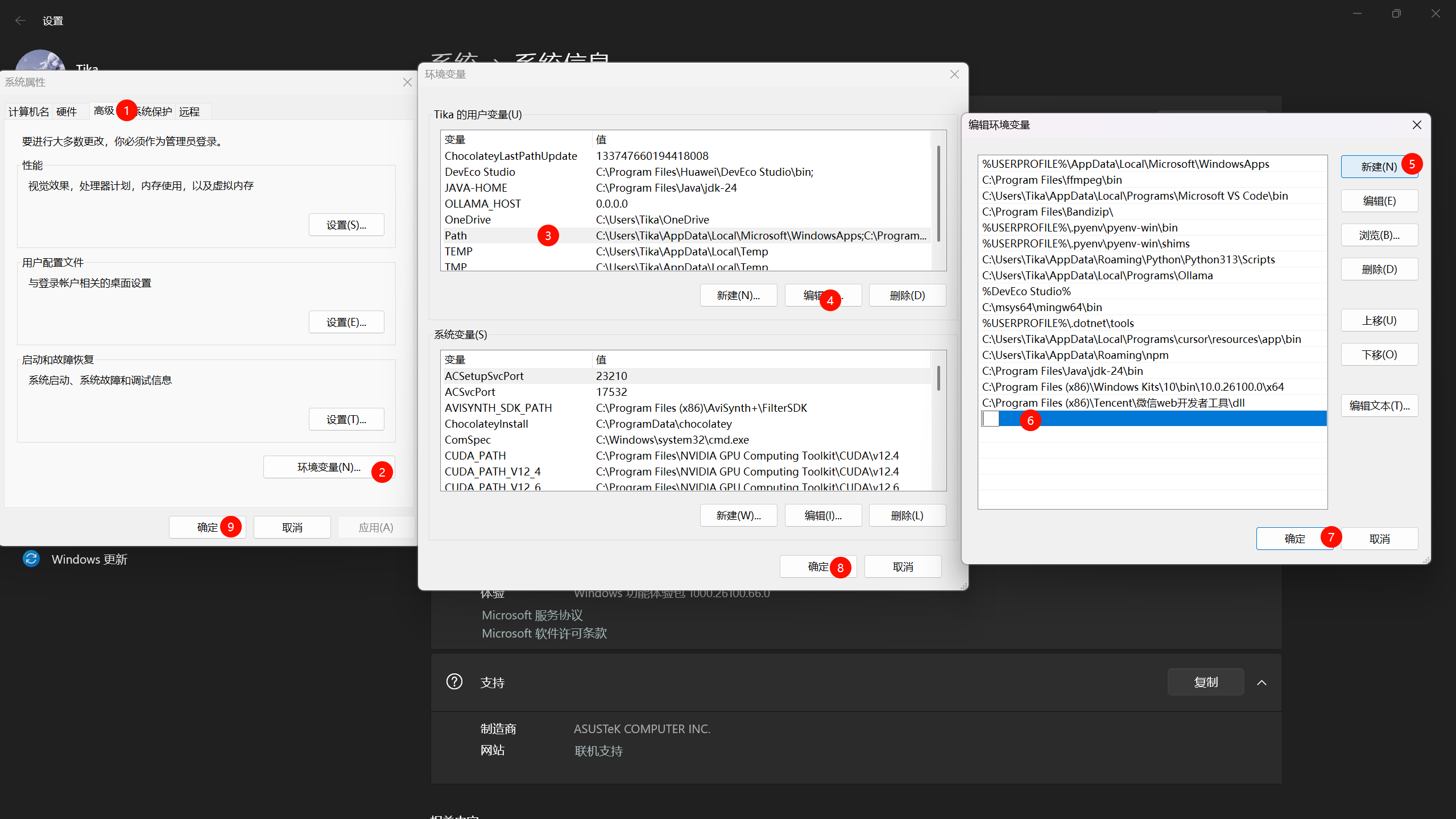Click the 浏览(B)... button
This screenshot has width=1456, height=819.
(1379, 235)
